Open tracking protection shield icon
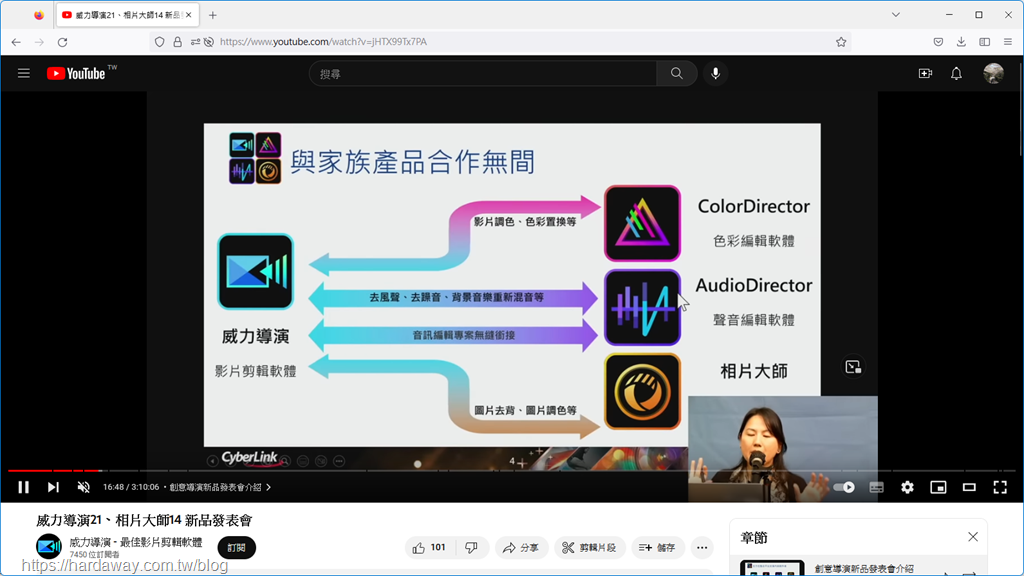 (159, 42)
